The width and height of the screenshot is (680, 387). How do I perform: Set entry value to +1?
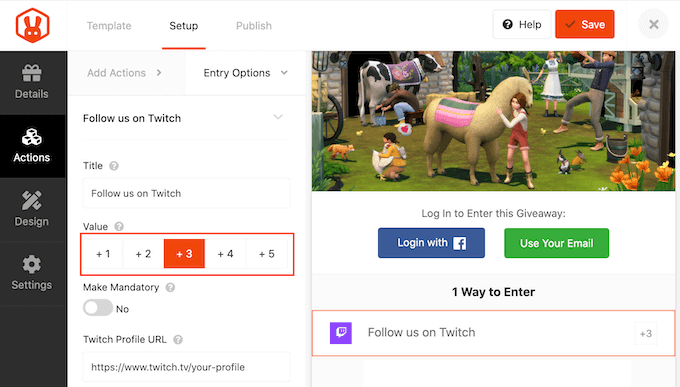pos(103,254)
